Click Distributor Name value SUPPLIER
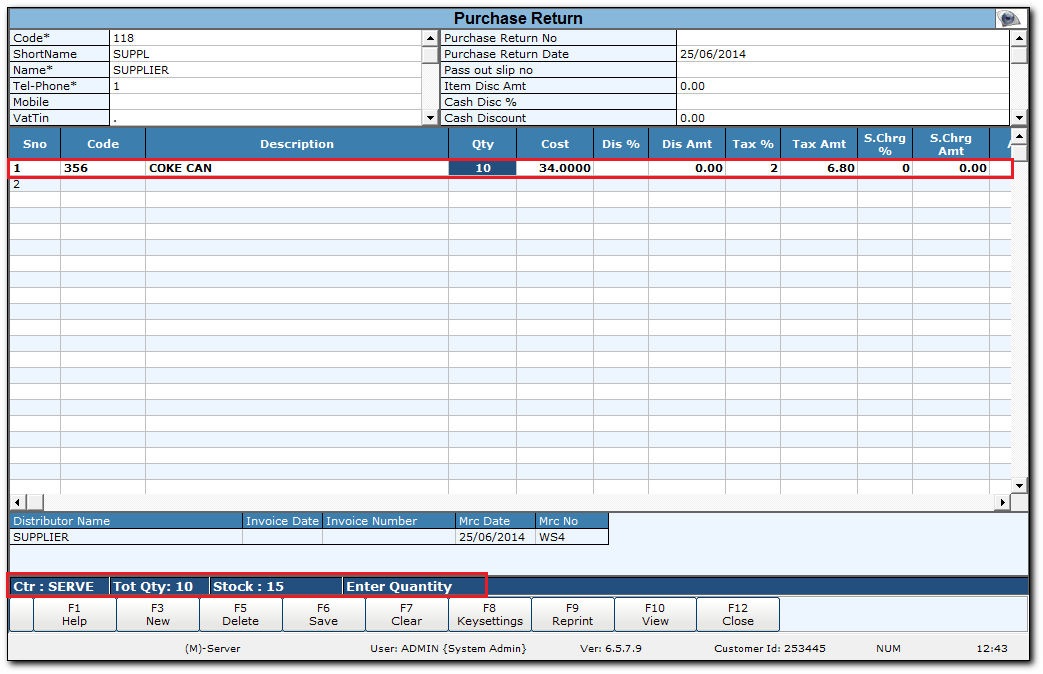Image resolution: width=1043 pixels, height=674 pixels. point(126,537)
